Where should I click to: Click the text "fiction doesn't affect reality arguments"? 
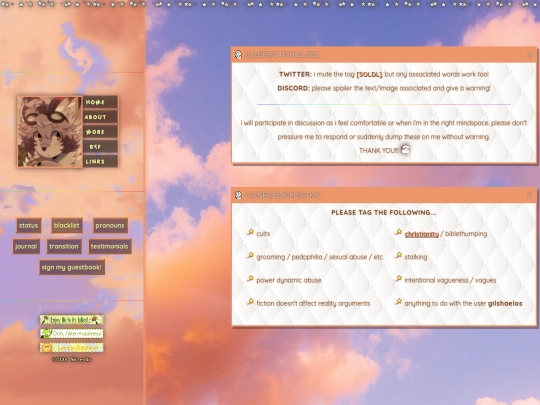313,304
